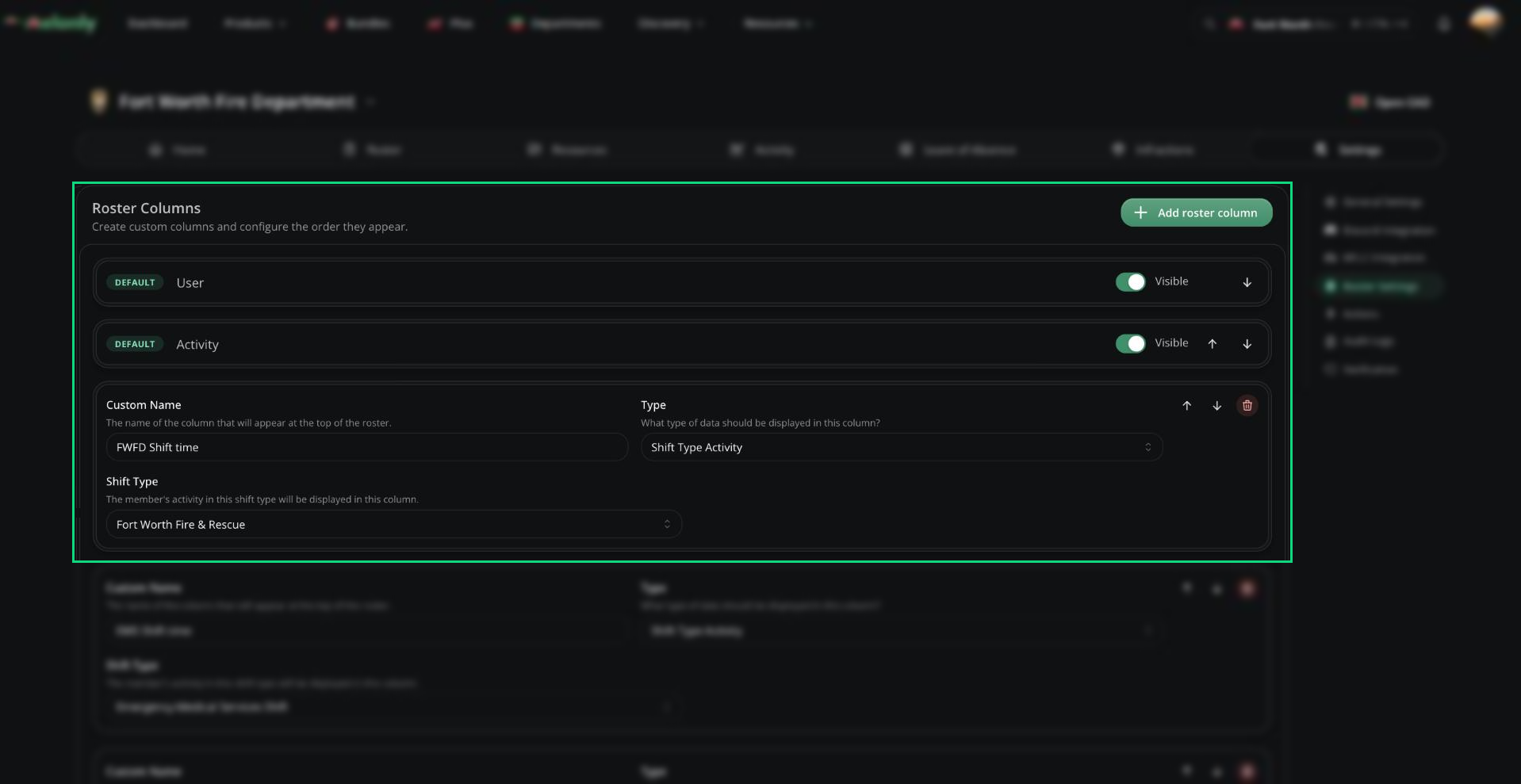Click the Custom Name field label
The image size is (1521, 784).
pos(144,405)
